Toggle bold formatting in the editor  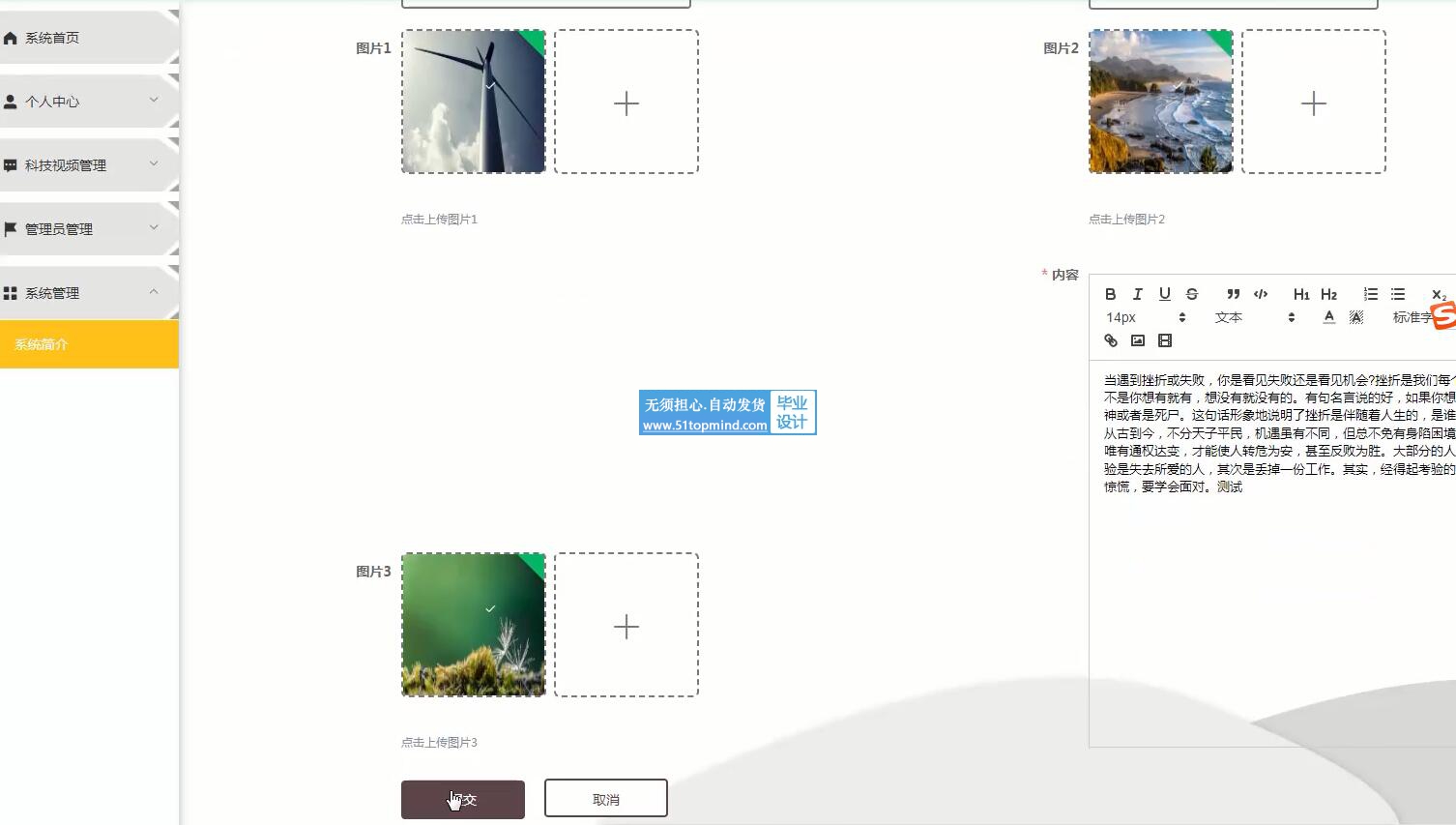tap(1111, 294)
